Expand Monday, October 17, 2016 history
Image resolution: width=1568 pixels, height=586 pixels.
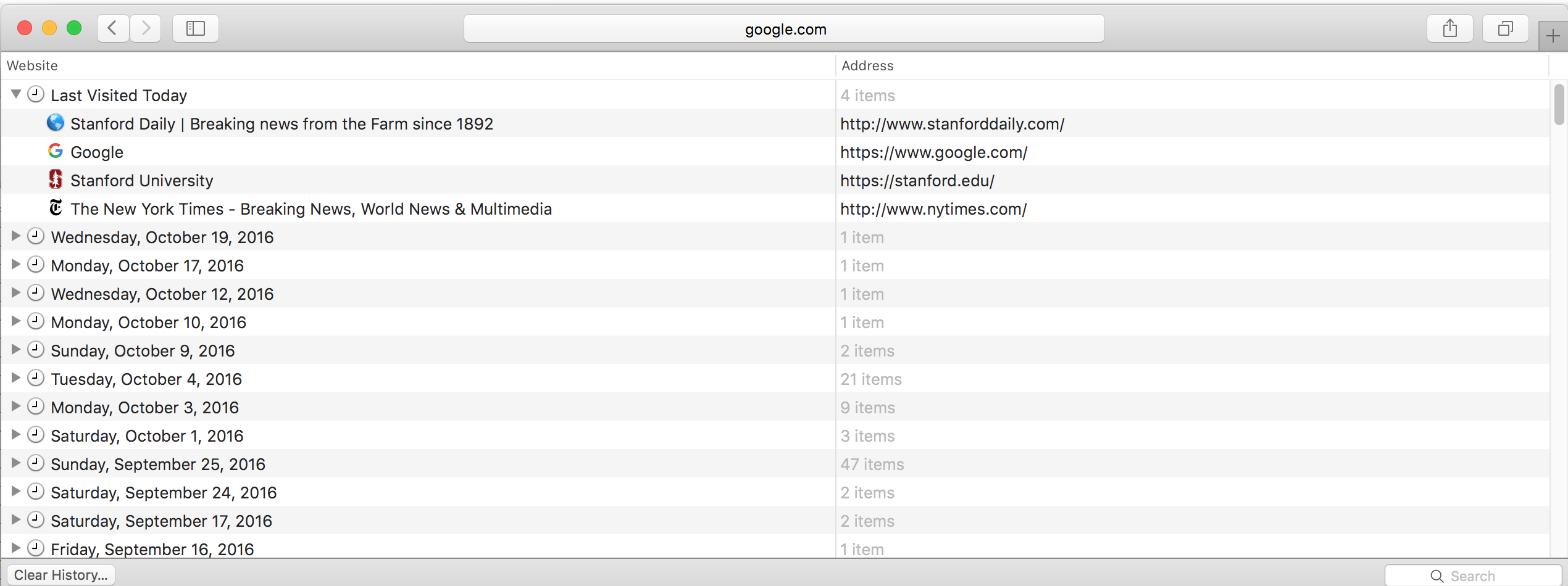click(x=16, y=265)
